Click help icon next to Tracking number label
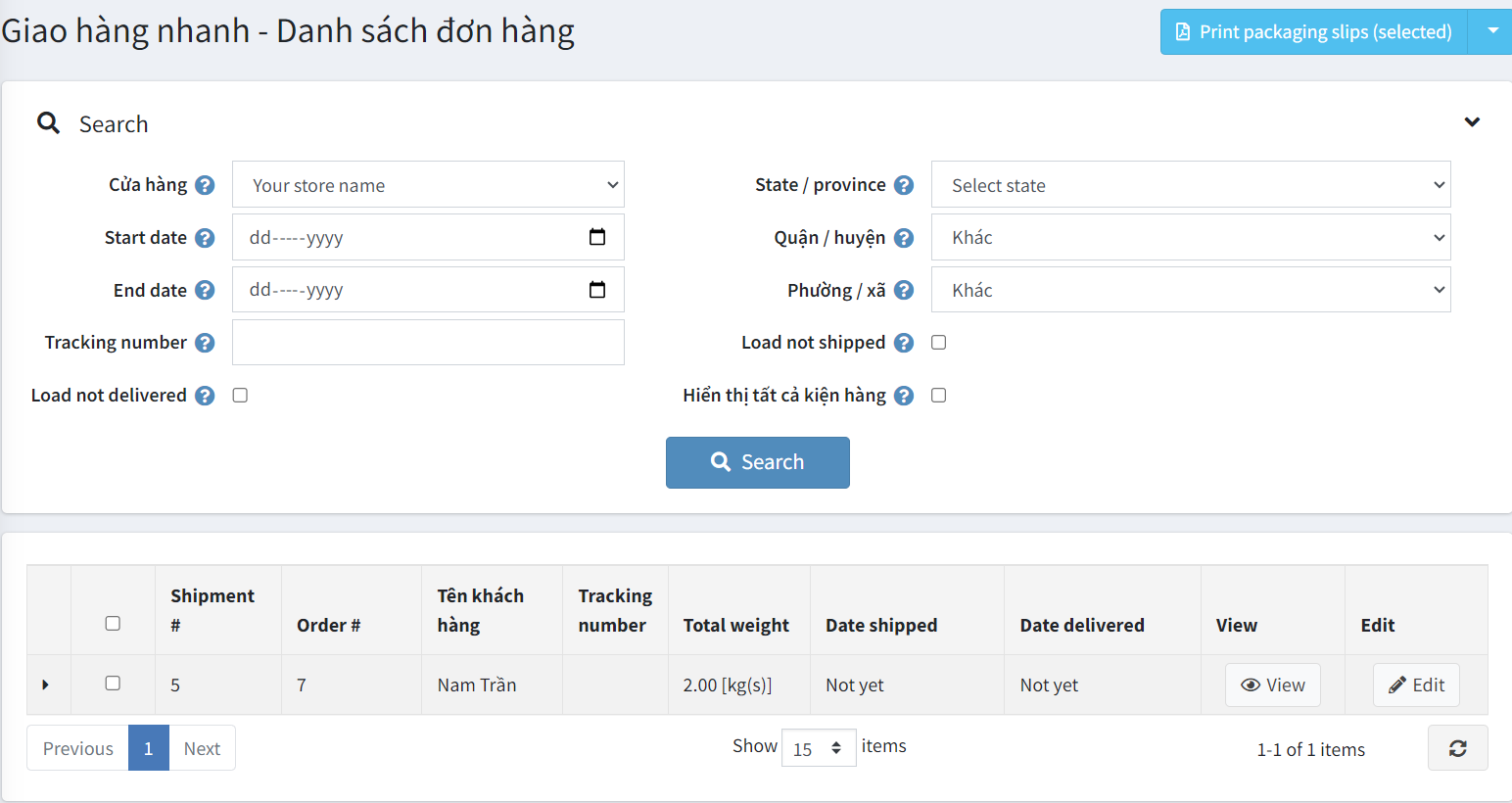1512x803 pixels. [205, 343]
